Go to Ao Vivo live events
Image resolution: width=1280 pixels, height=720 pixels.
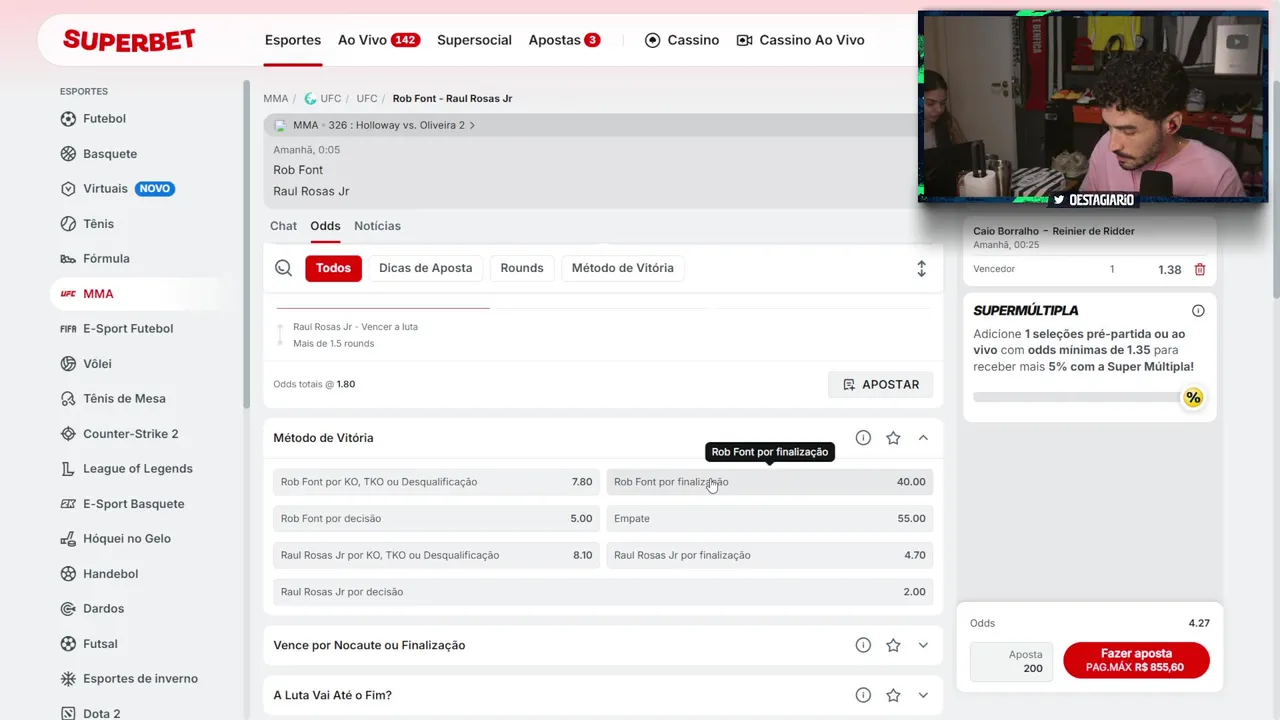click(x=379, y=40)
